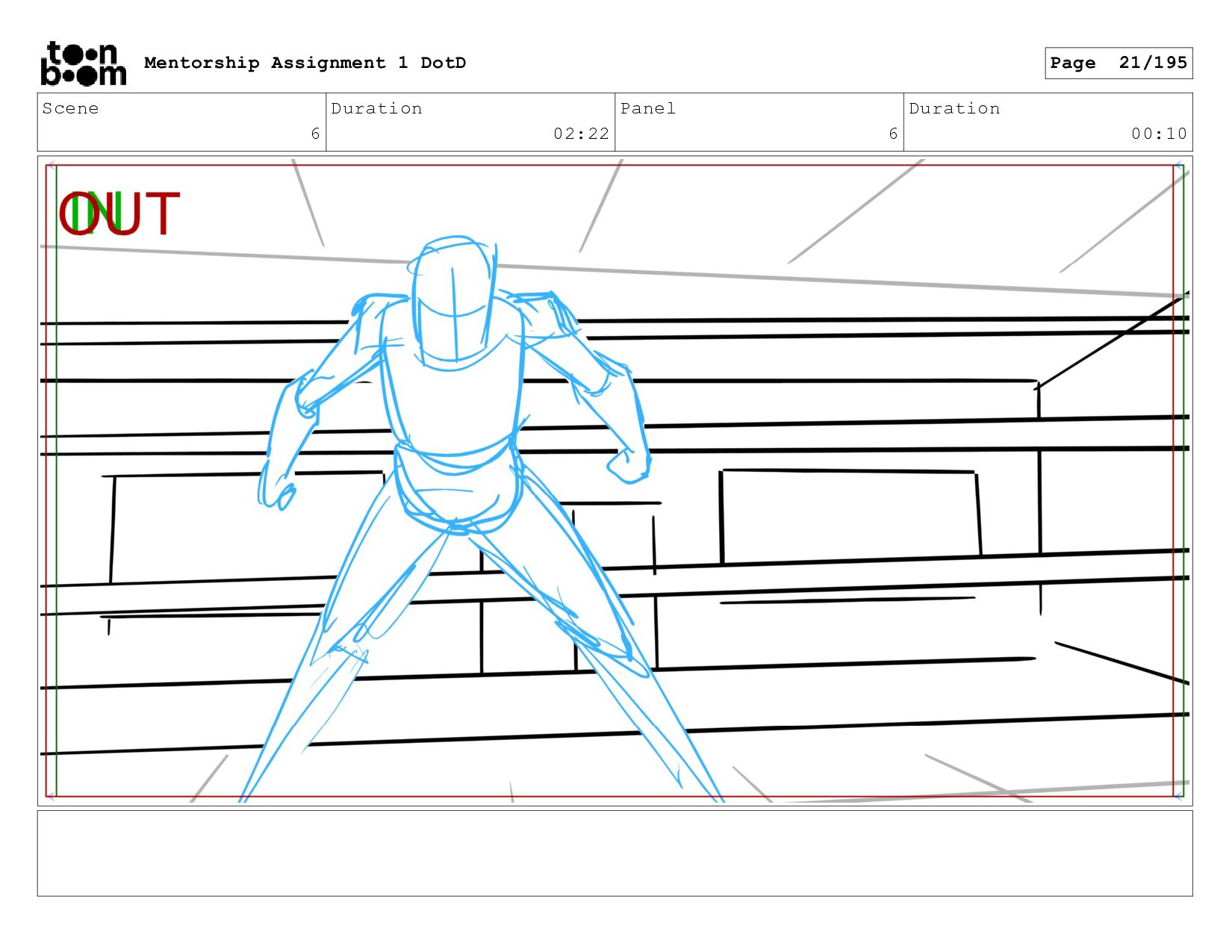The image size is (1232, 952).
Task: Click the blue corner arrow at frame top-right
Action: point(1179,167)
